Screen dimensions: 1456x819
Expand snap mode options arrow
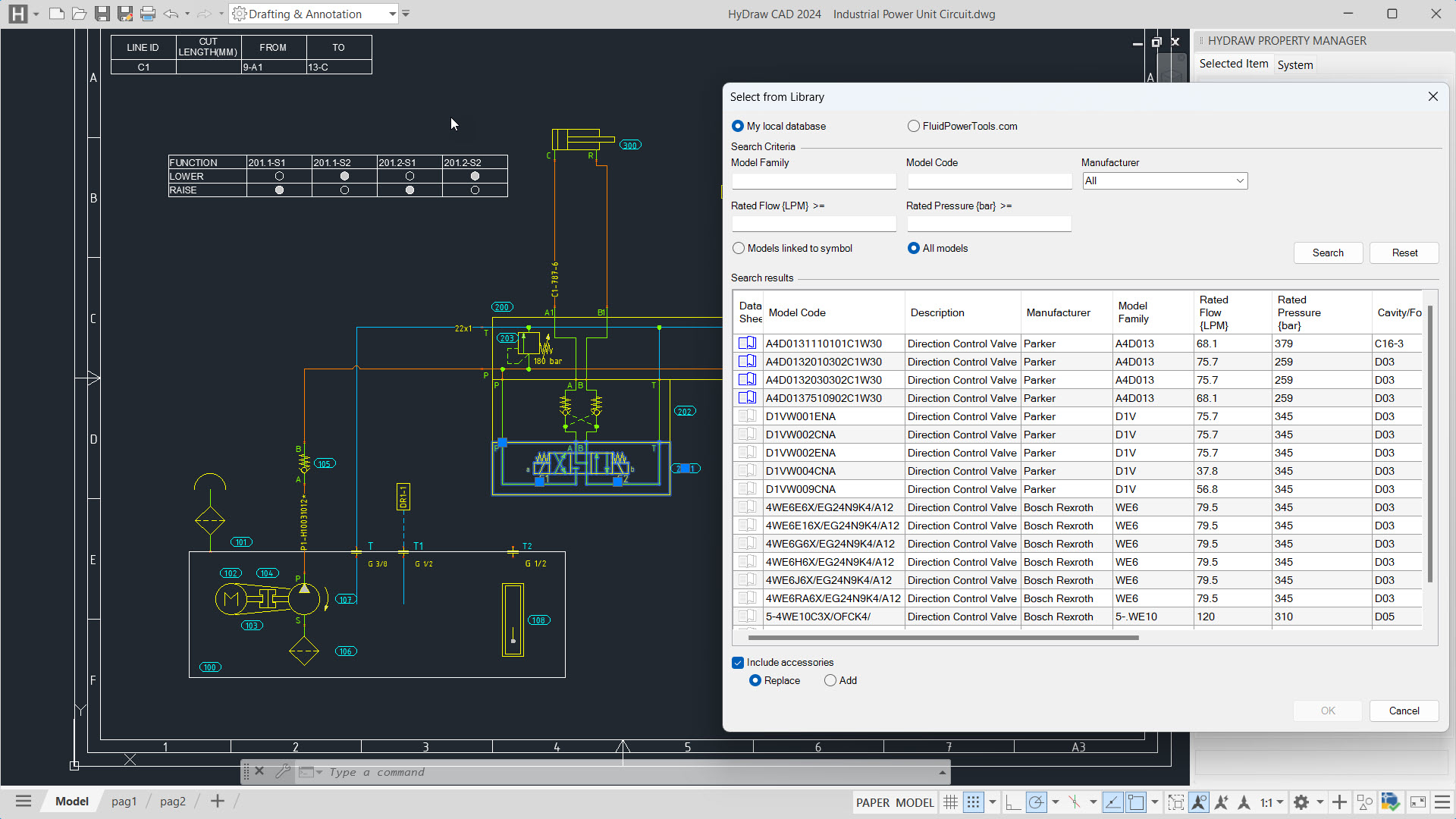pos(992,802)
